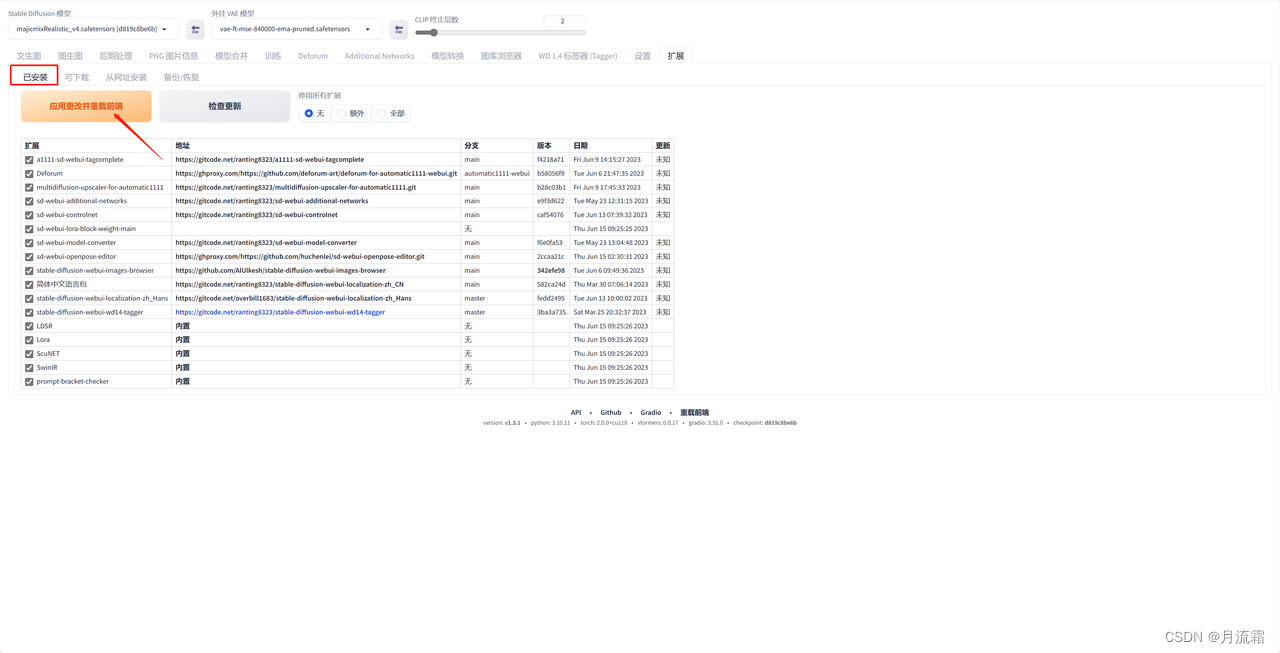Toggle stable-diffusion-webui-images-browser checkbox
This screenshot has width=1280, height=653.
tap(29, 270)
